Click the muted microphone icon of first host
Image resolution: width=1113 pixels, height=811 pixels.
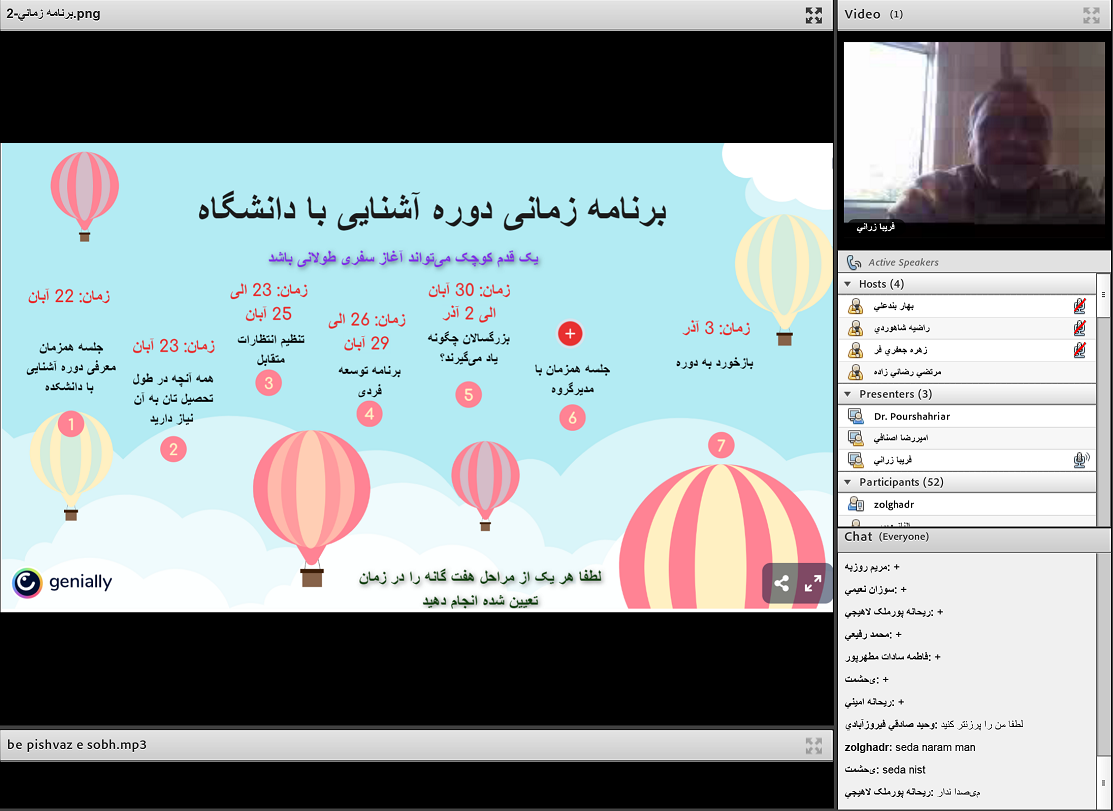click(1079, 306)
